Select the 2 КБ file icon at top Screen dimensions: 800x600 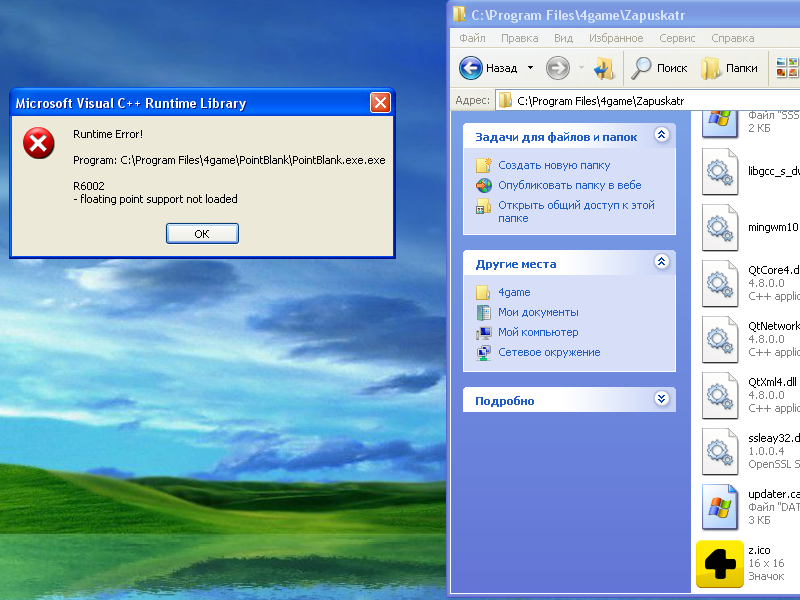click(719, 124)
